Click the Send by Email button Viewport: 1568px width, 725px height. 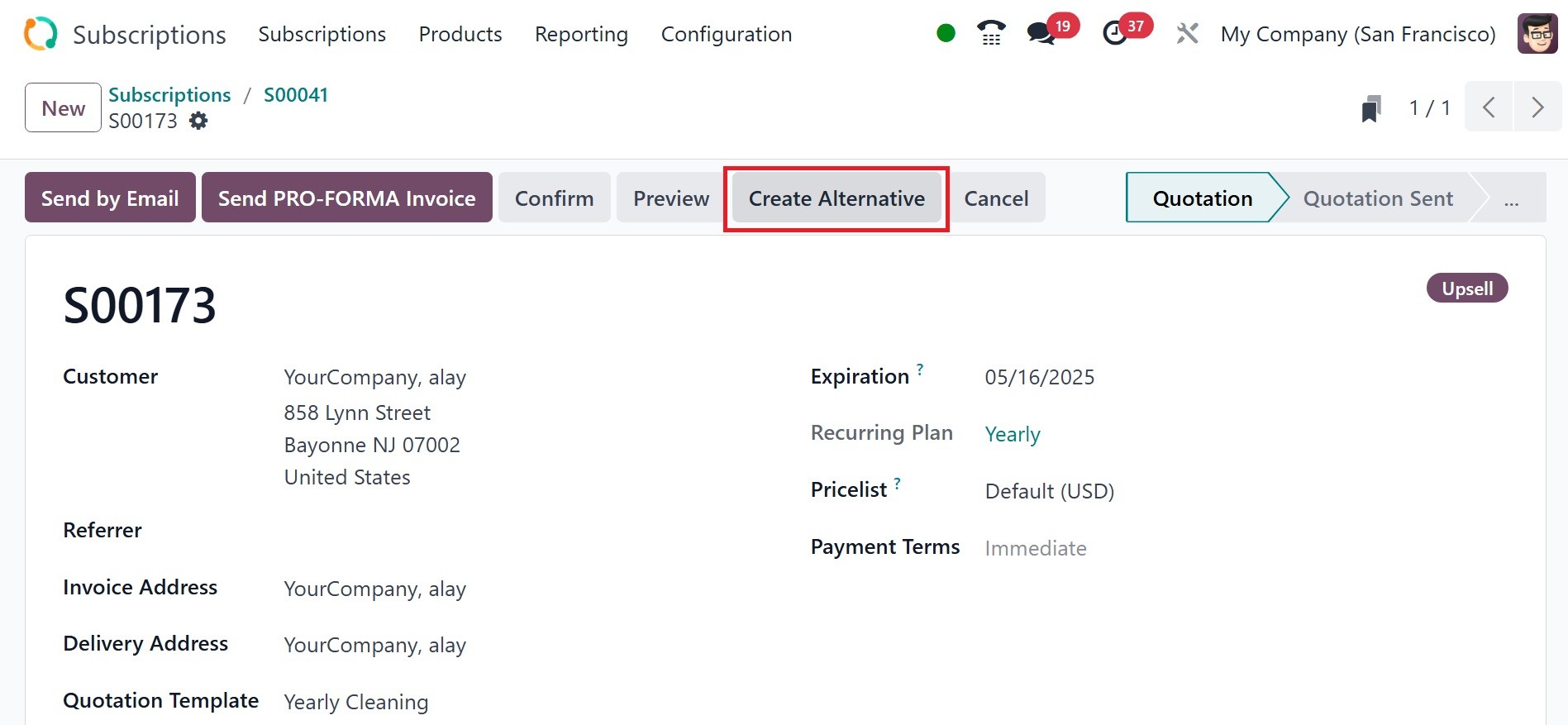tap(110, 198)
